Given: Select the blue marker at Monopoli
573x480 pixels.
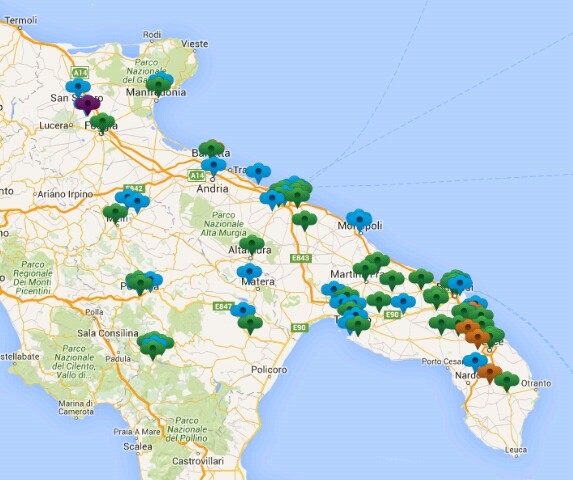Looking at the screenshot, I should tap(360, 220).
